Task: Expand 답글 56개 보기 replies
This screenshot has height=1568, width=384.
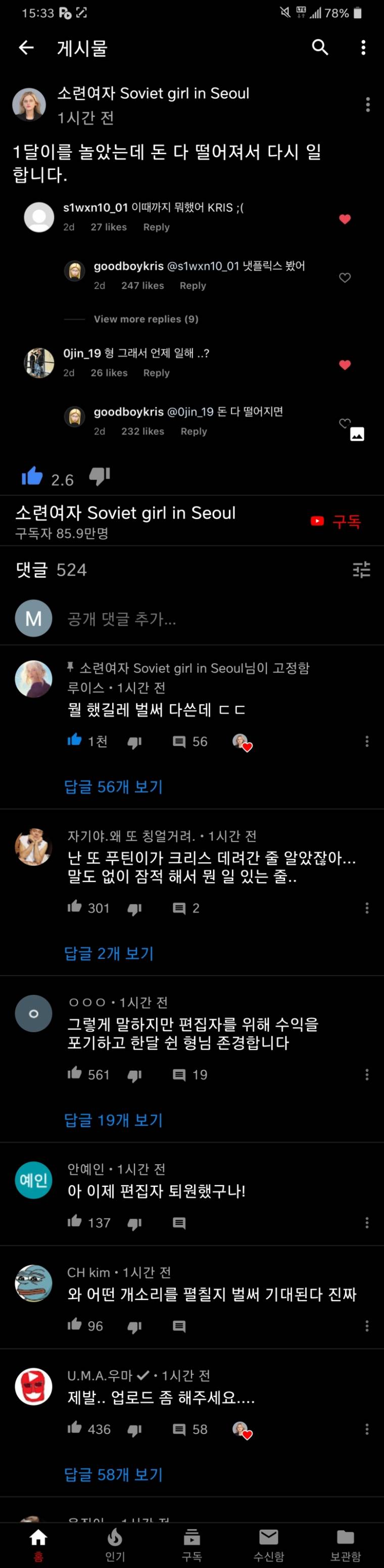Action: point(114,787)
